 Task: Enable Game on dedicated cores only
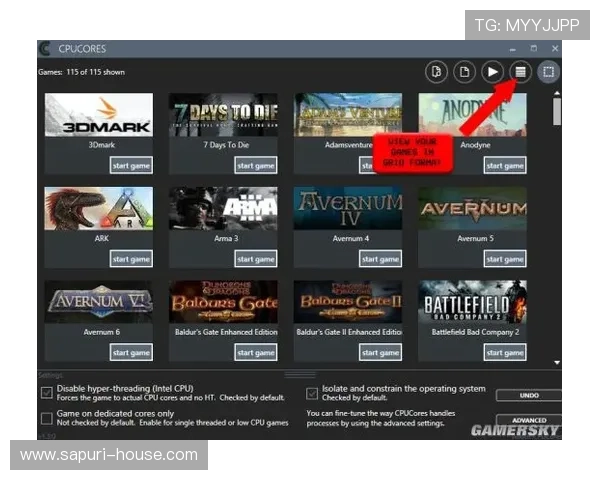tap(47, 416)
